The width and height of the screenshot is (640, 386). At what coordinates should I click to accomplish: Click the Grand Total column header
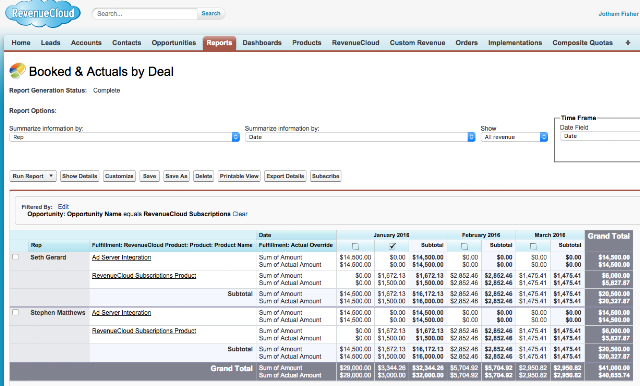coord(609,236)
